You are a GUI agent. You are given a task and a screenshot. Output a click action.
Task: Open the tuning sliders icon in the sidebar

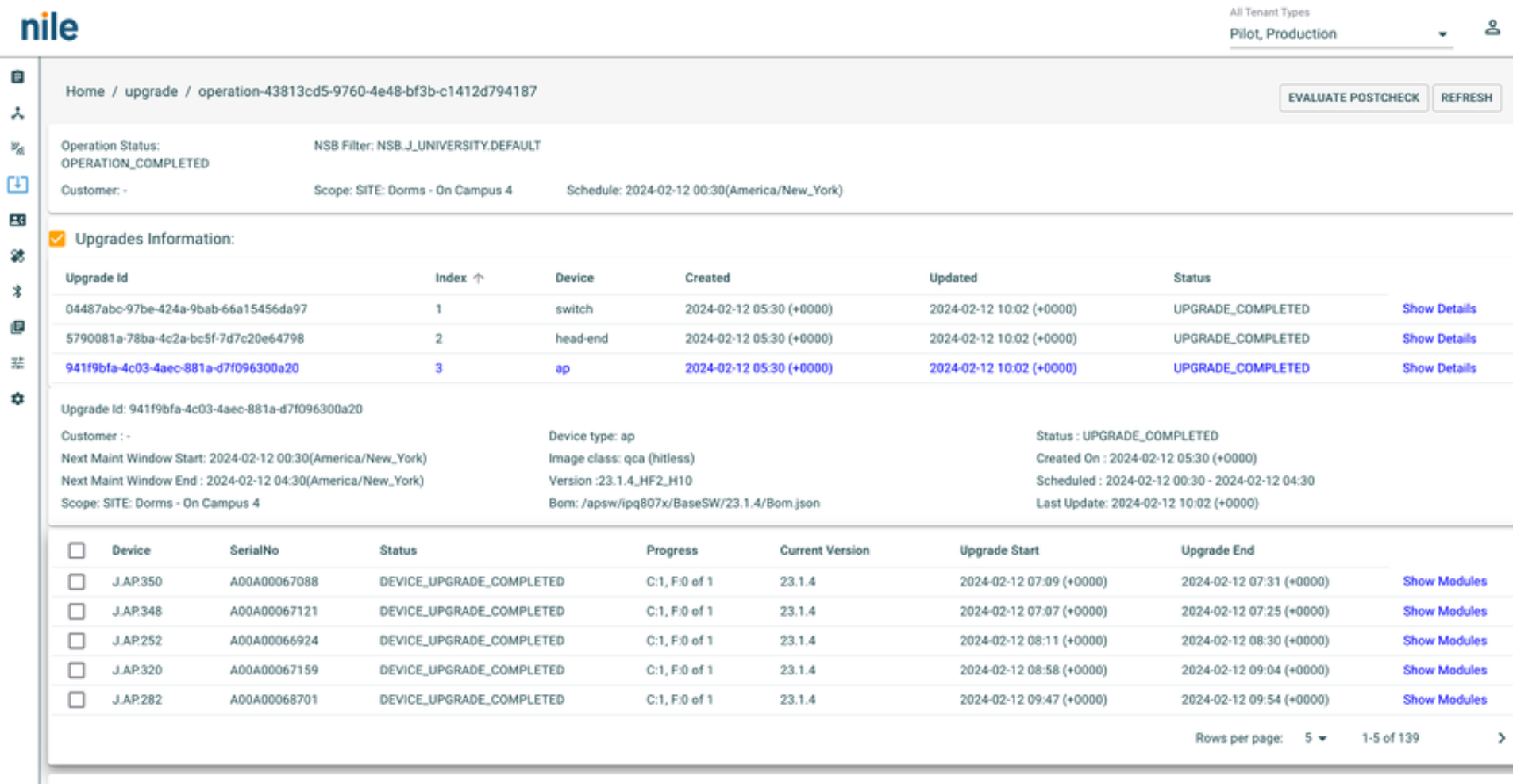point(17,363)
